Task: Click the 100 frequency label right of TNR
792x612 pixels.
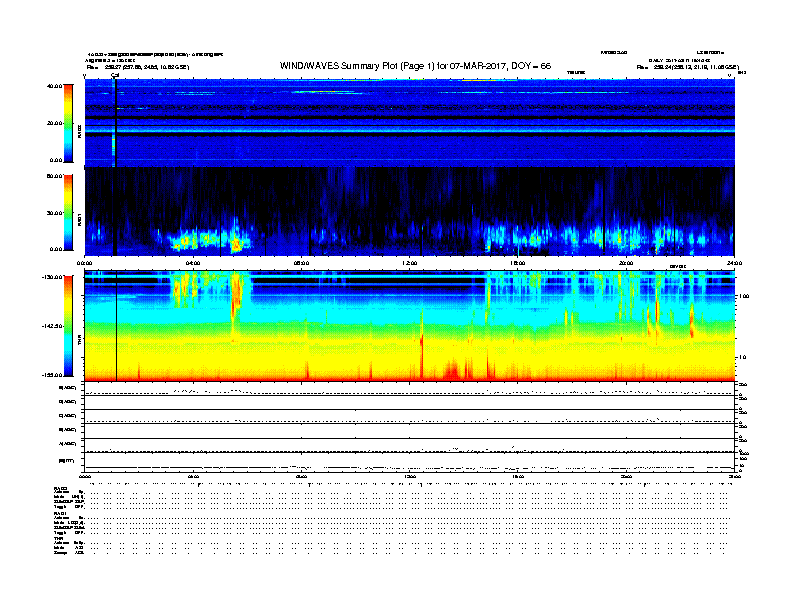Action: click(x=744, y=296)
